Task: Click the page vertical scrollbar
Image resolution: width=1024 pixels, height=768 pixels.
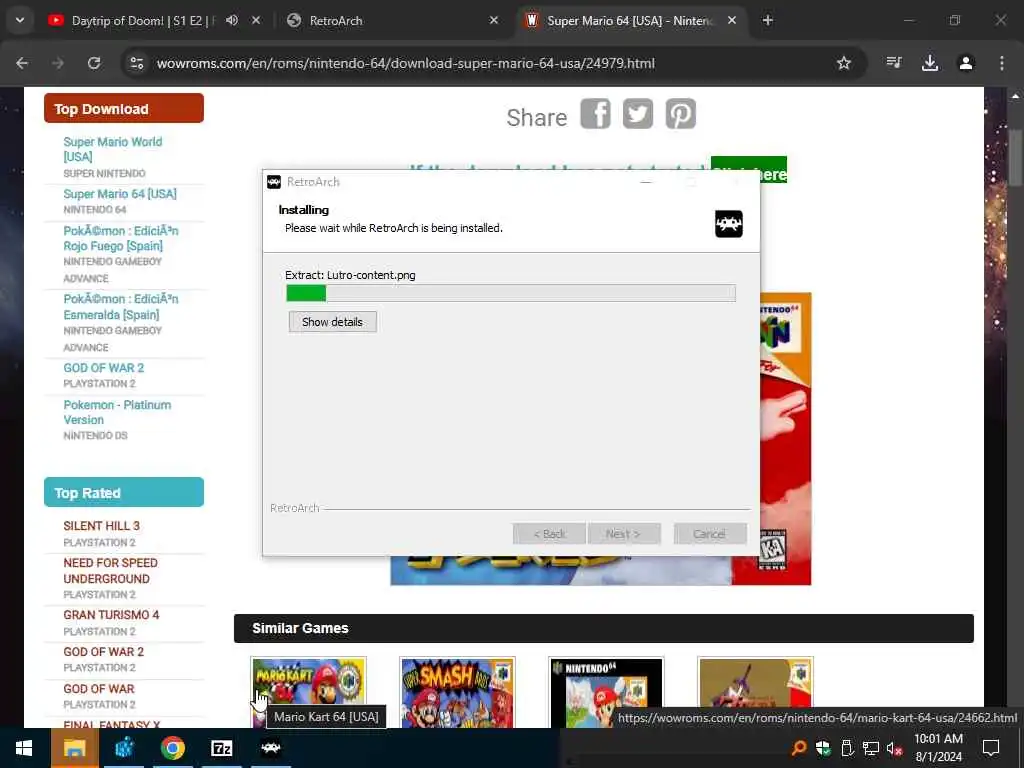Action: click(x=1016, y=157)
